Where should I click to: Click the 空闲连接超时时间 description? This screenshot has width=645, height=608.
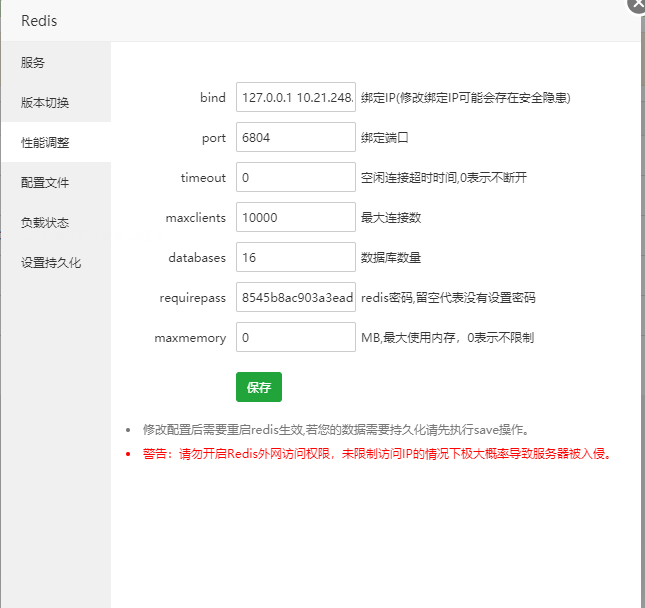pyautogui.click(x=444, y=177)
